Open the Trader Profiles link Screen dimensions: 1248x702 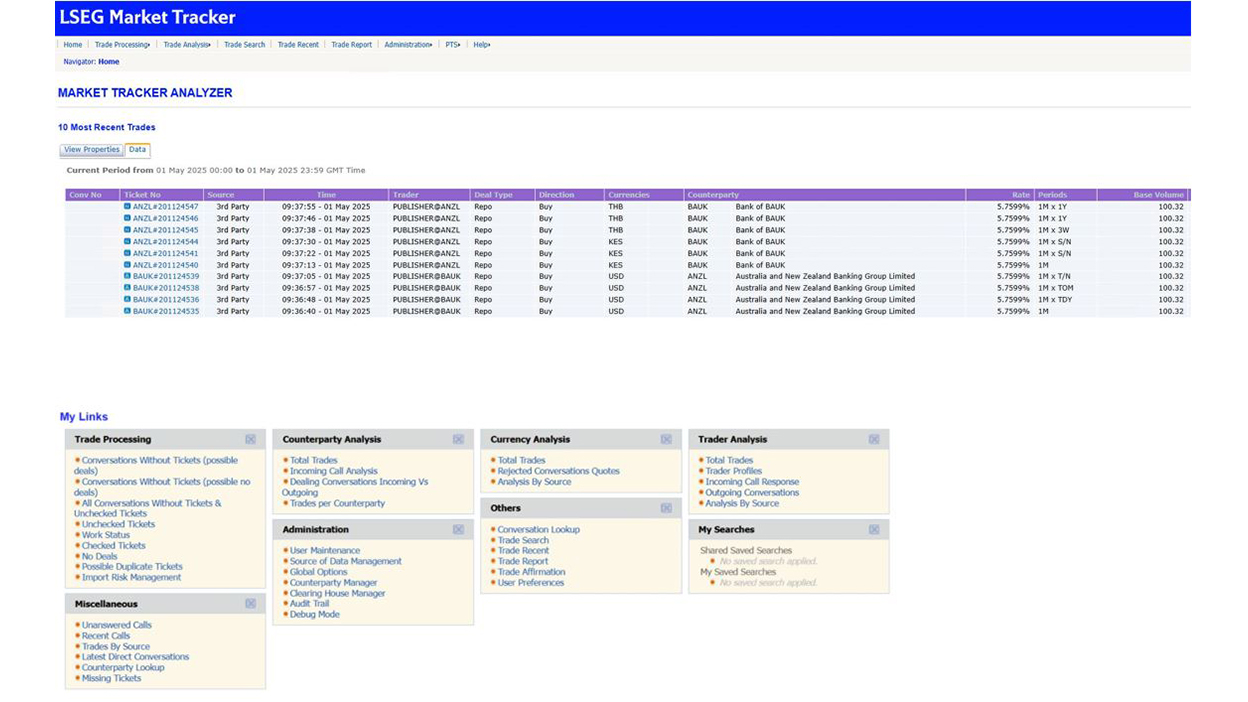733,471
